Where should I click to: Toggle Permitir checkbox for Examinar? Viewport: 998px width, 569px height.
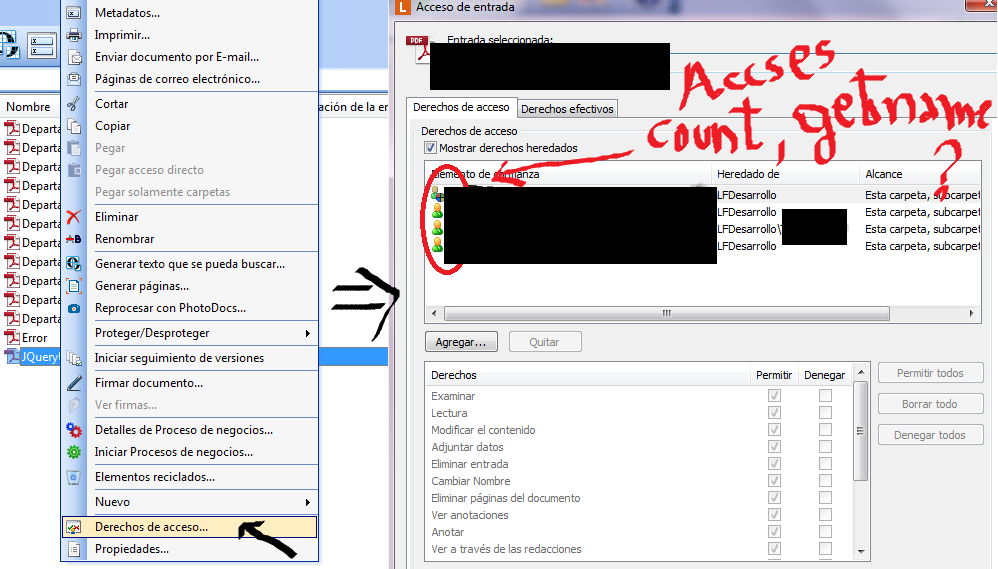coord(774,395)
